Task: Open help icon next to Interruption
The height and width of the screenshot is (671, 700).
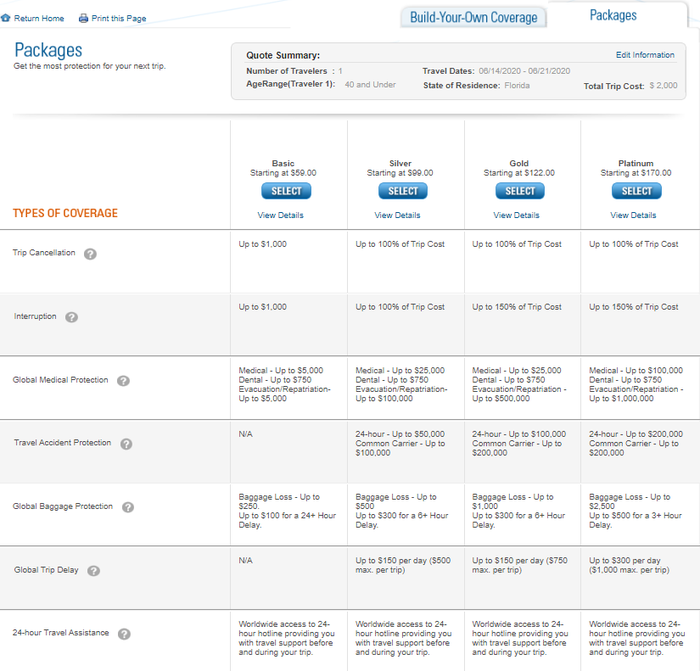Action: [71, 317]
